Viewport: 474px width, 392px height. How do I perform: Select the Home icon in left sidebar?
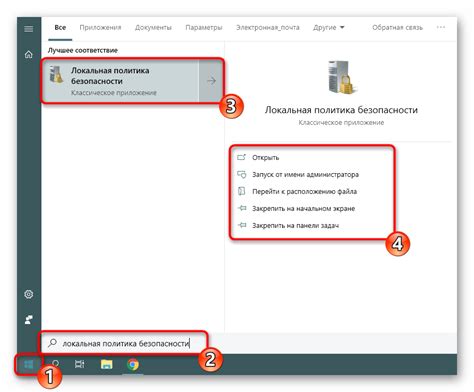click(x=29, y=54)
